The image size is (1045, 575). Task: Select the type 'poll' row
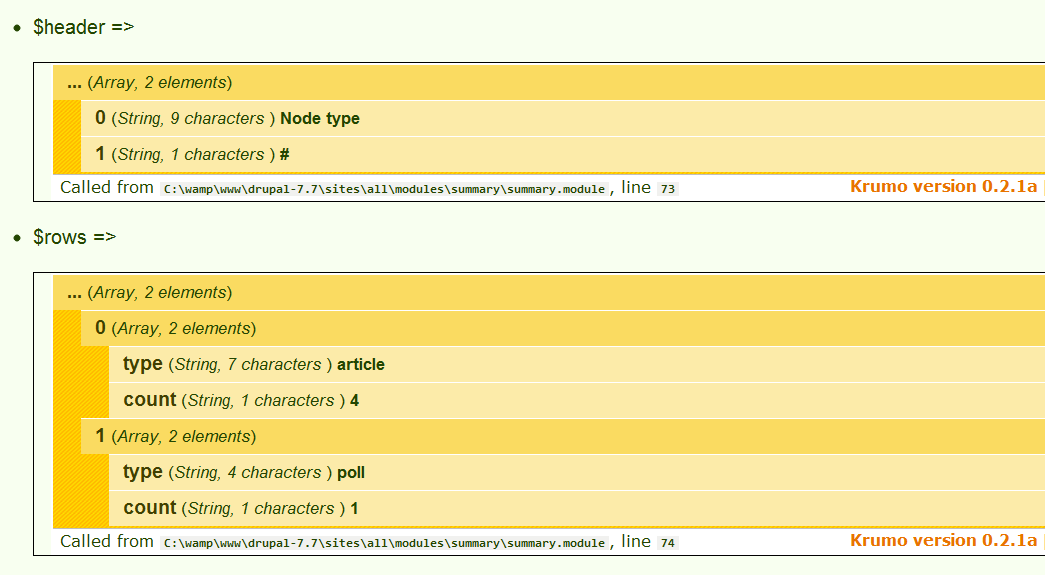coord(244,473)
